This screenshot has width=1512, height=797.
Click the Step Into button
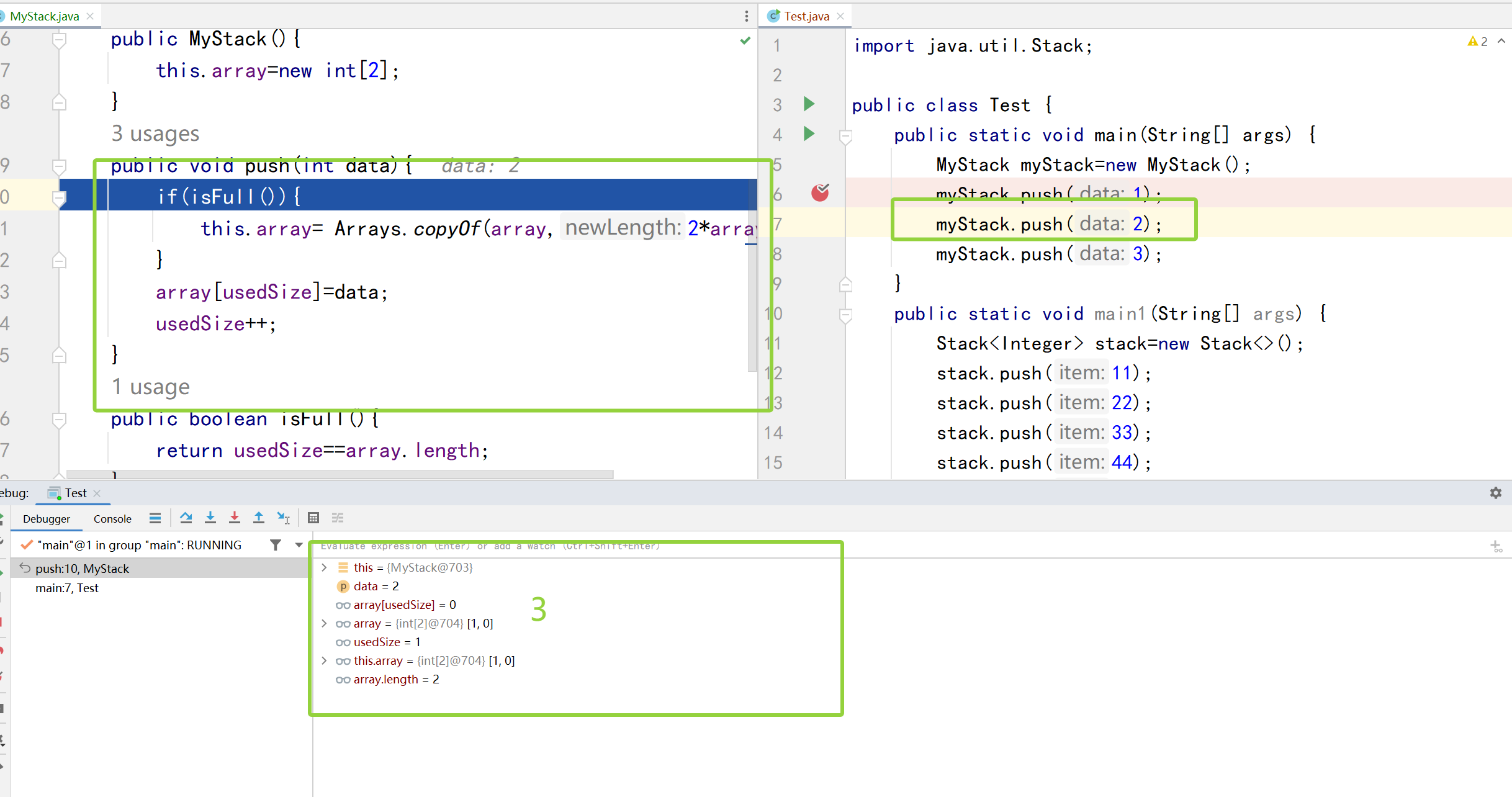point(210,518)
